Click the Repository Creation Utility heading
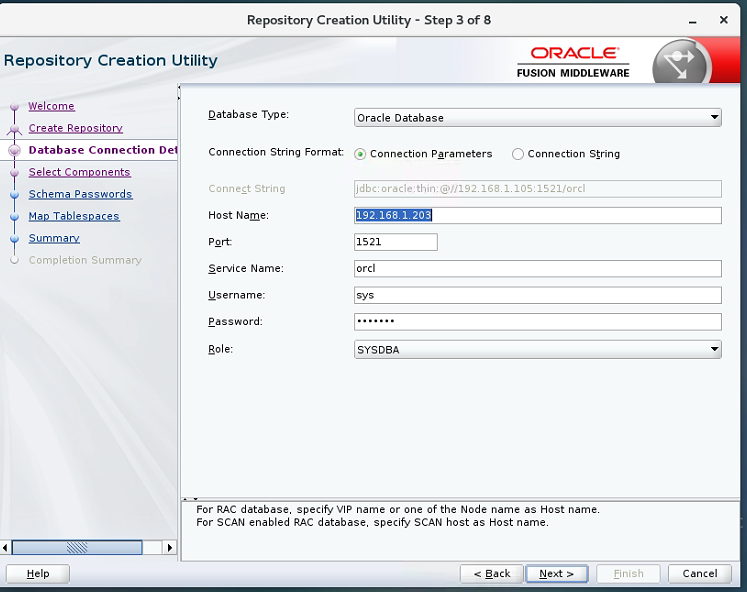 click(111, 60)
